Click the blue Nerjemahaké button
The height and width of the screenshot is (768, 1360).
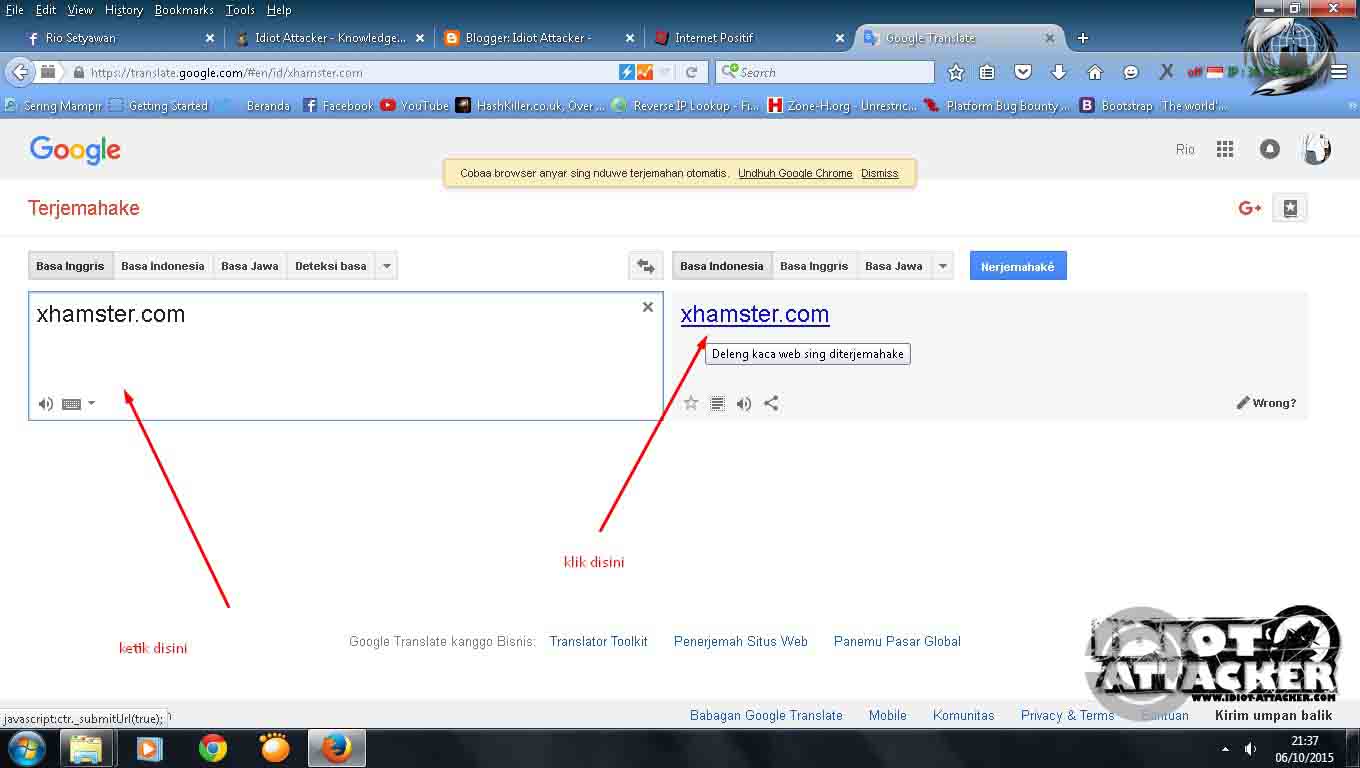click(x=1018, y=266)
